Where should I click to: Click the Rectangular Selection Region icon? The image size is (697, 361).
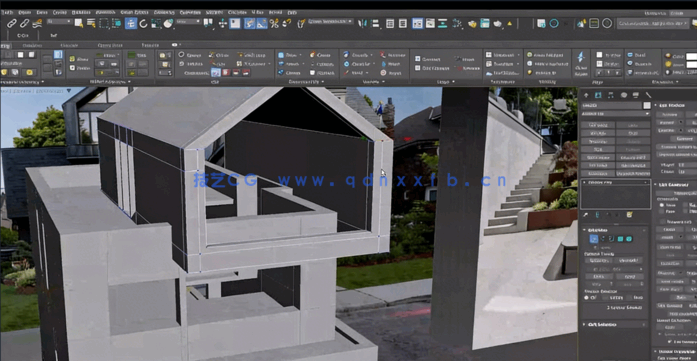click(104, 23)
